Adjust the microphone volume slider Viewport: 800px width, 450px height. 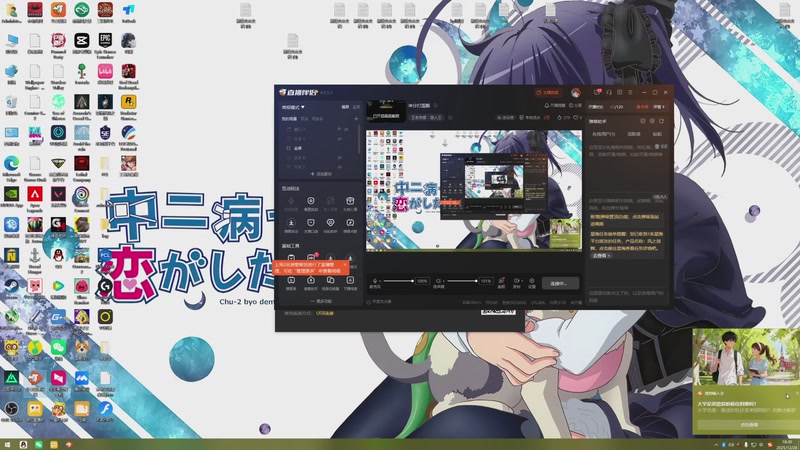pyautogui.click(x=398, y=281)
